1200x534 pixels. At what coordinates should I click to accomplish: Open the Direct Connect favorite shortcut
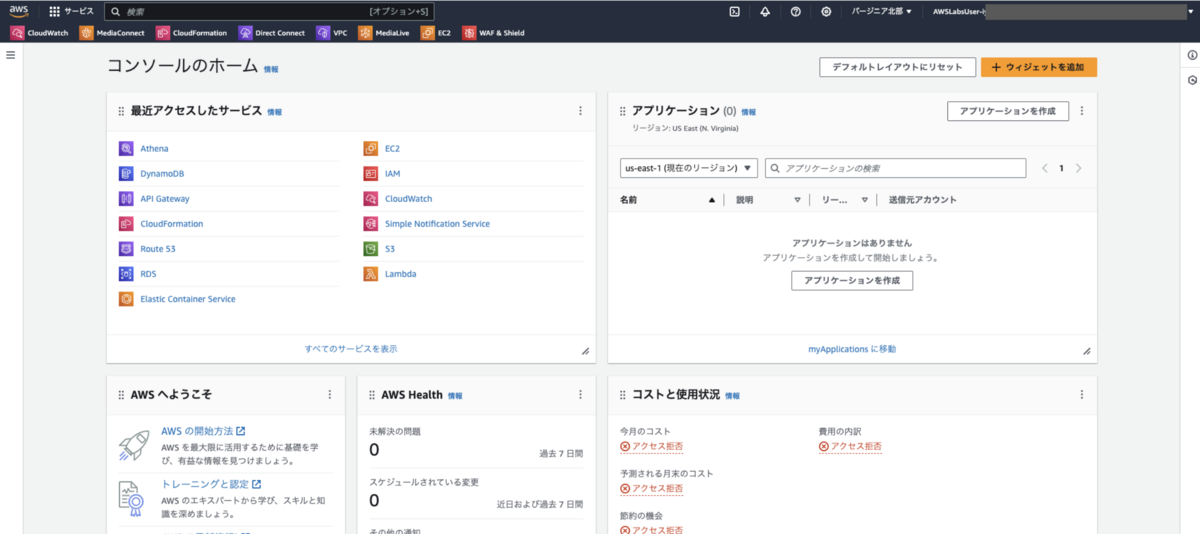pos(272,33)
